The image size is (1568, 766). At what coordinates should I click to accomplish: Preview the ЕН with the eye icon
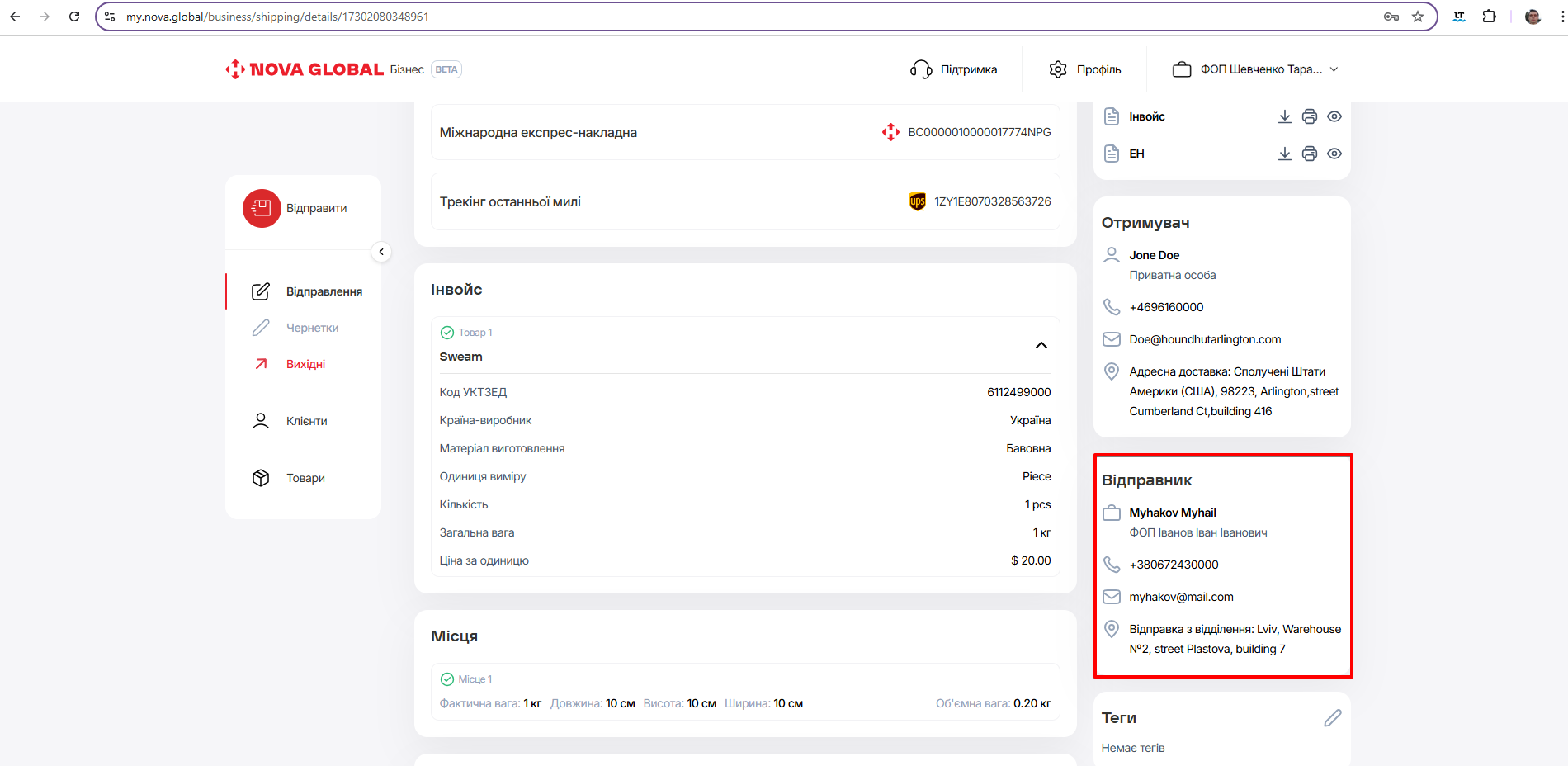[x=1334, y=154]
